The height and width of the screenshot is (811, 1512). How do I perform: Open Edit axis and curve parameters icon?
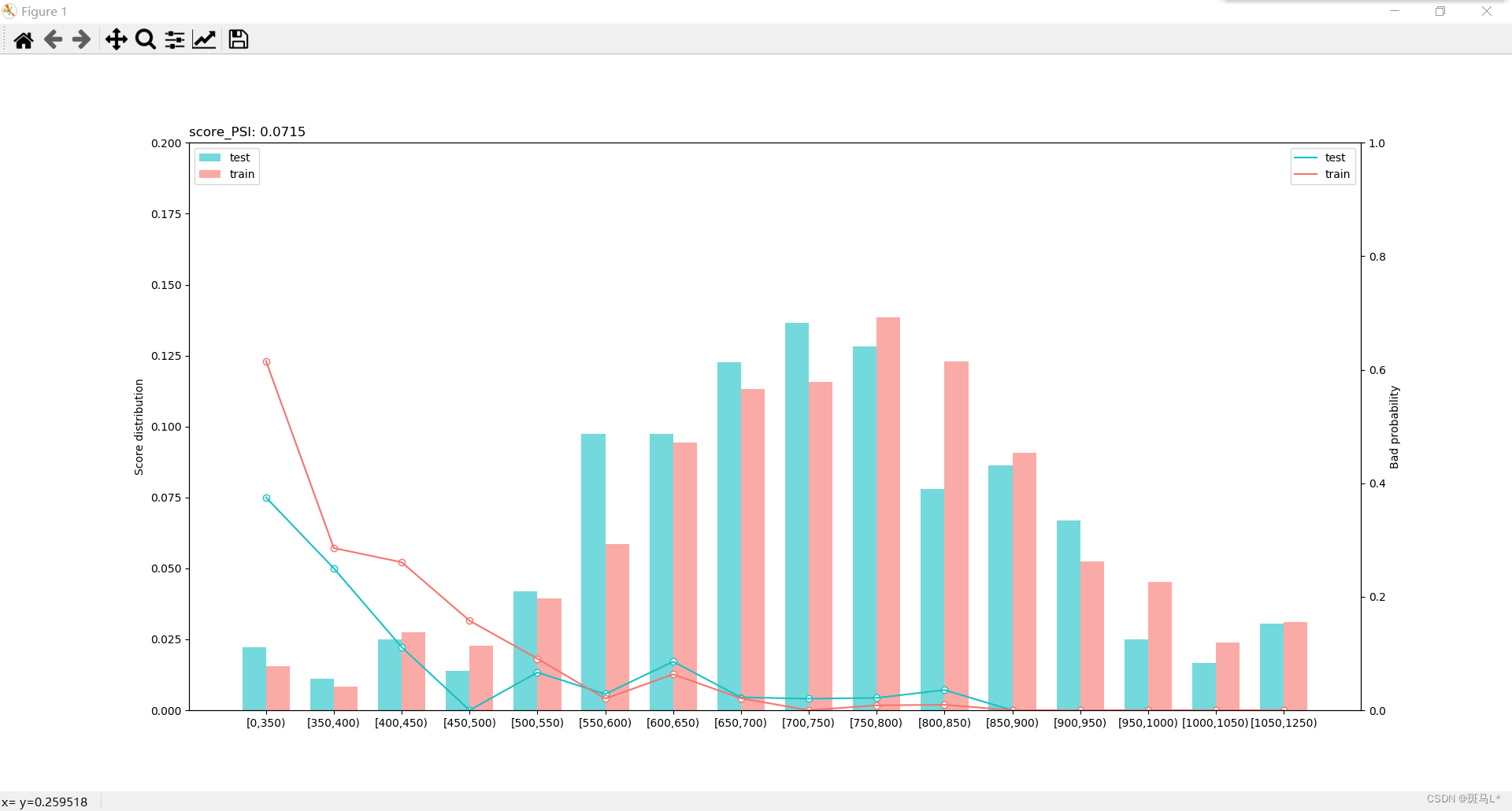204,39
